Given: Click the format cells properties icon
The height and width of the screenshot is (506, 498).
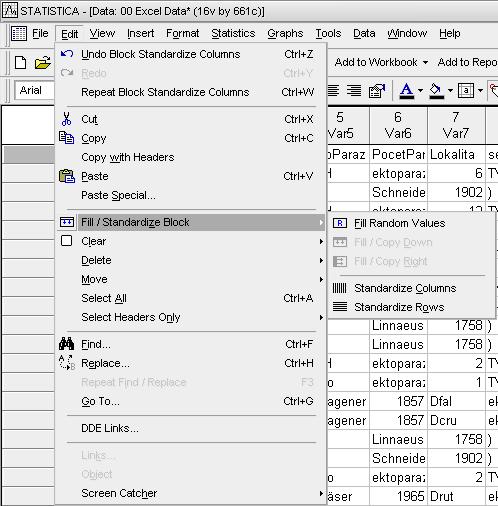Looking at the screenshot, I should coord(377,90).
